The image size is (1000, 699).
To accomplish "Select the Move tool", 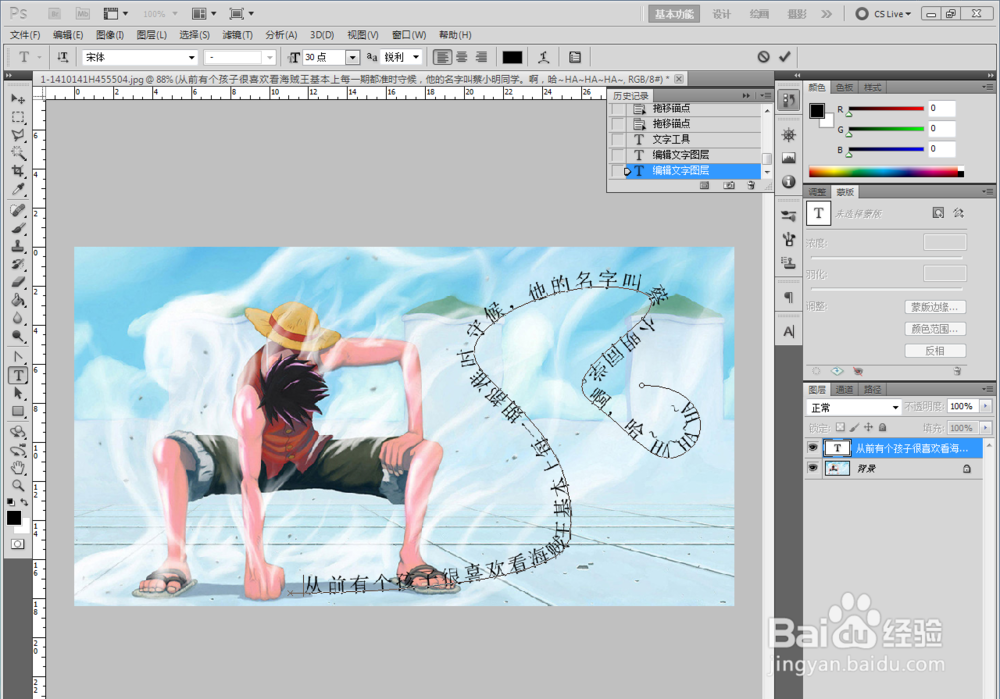I will [x=18, y=99].
